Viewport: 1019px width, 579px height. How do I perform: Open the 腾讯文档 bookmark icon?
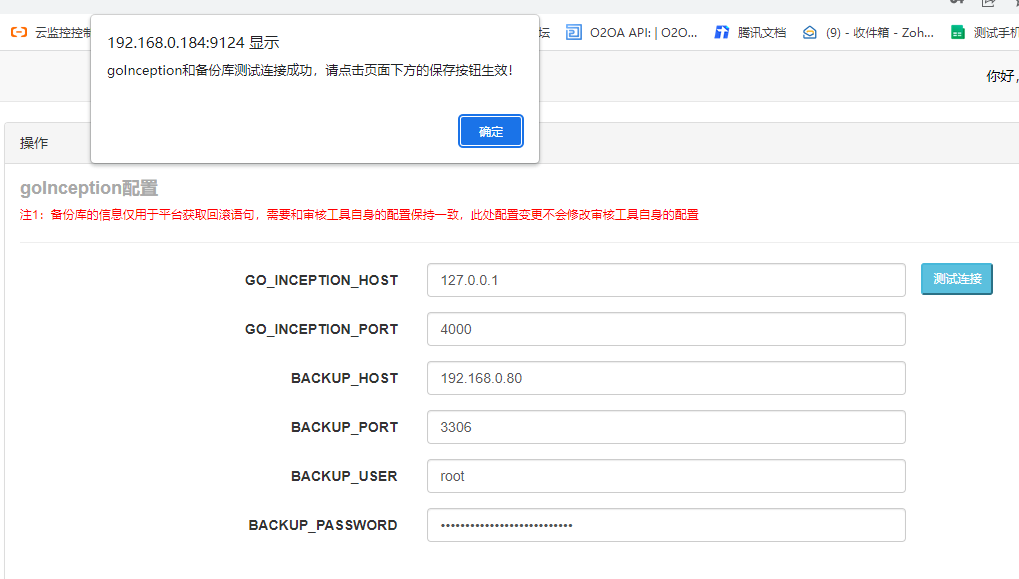pyautogui.click(x=721, y=32)
